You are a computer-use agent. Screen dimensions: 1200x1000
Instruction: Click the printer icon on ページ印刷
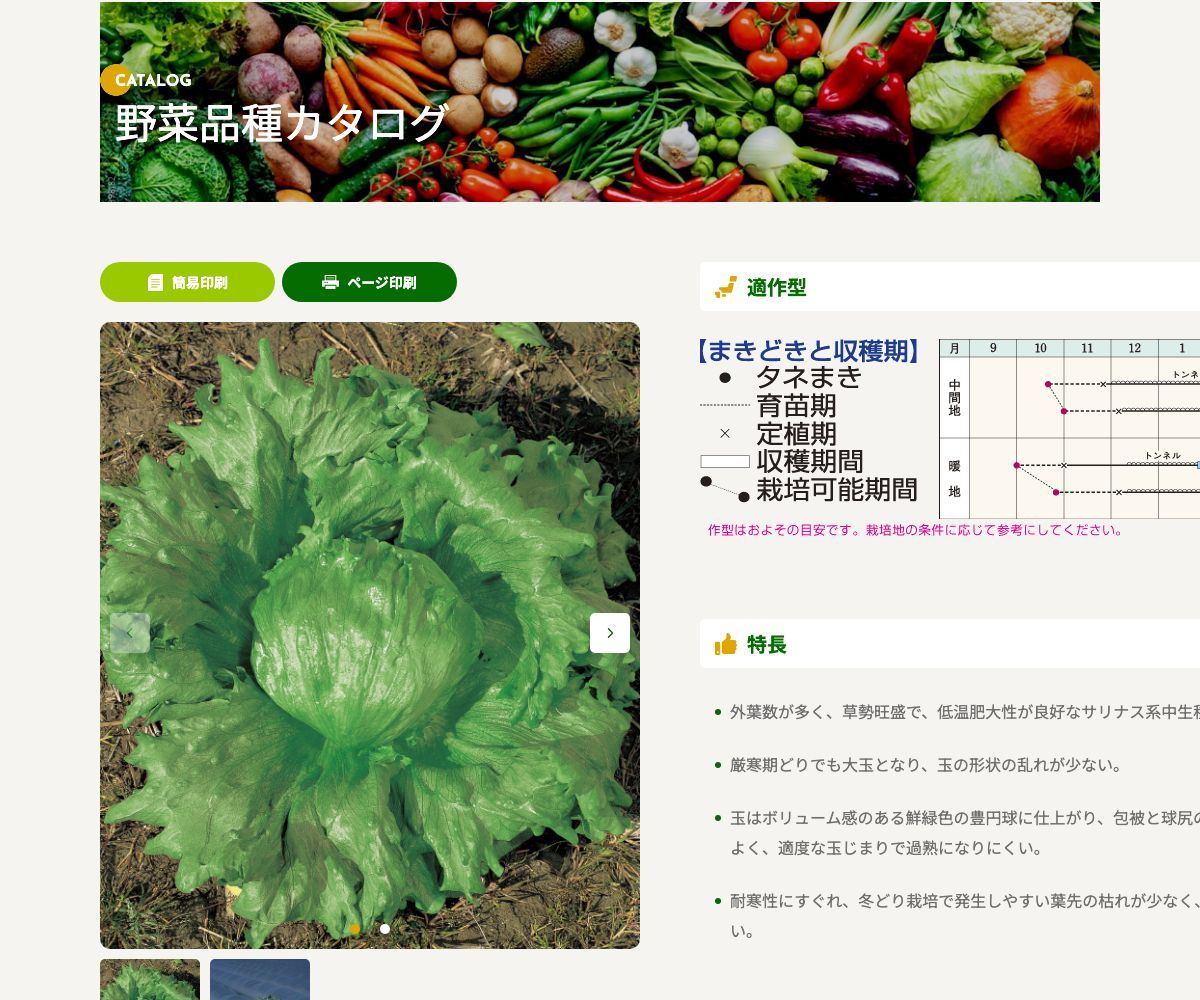[x=330, y=282]
